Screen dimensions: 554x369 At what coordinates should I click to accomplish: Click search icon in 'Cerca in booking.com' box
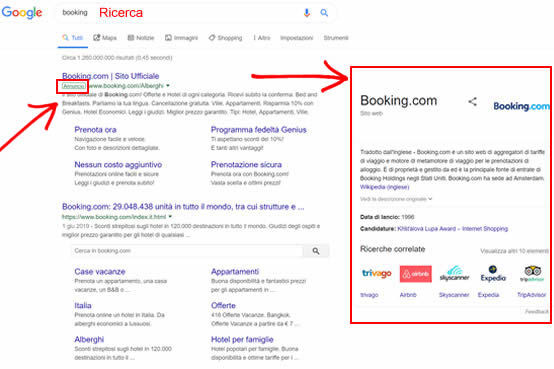[x=316, y=251]
